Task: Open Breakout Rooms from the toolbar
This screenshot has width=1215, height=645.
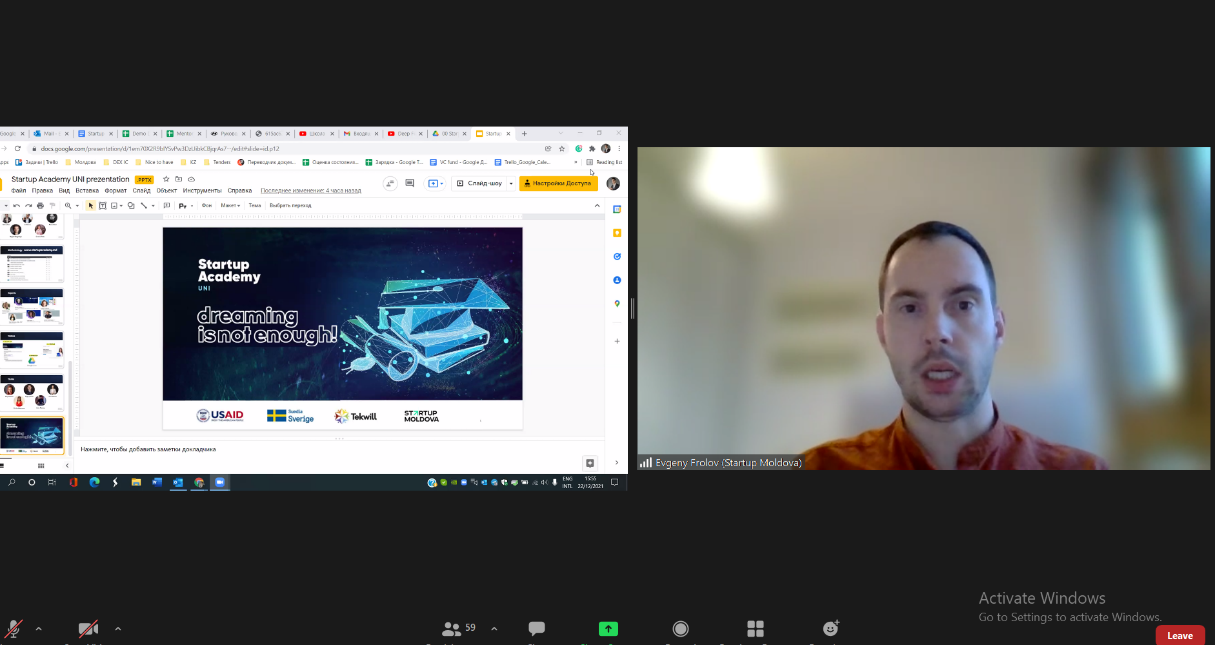Action: [756, 629]
